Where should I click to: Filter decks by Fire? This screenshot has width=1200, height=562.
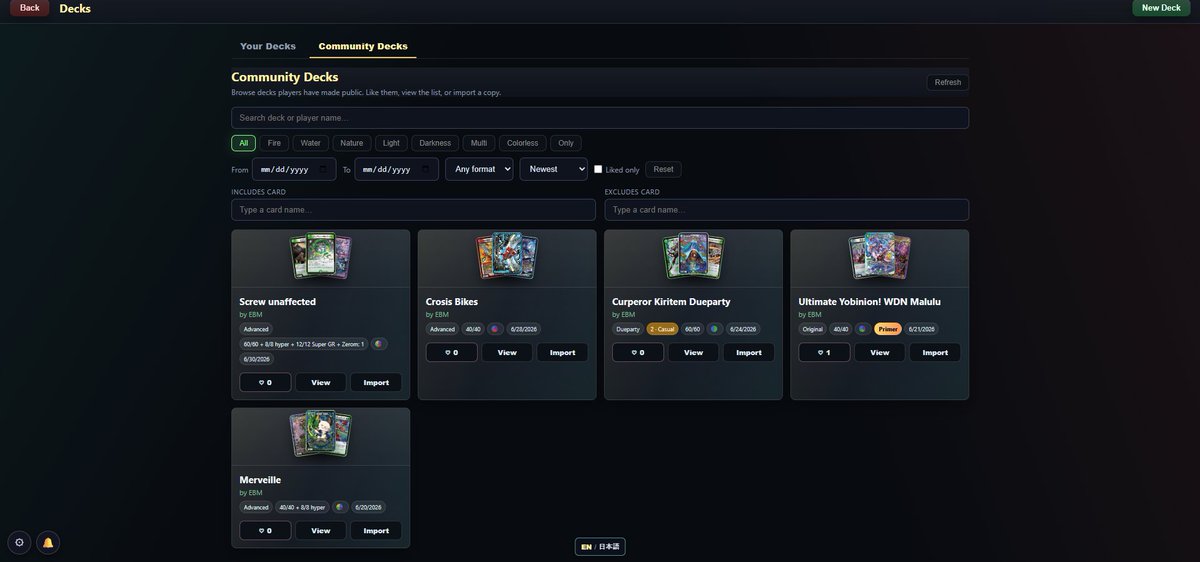[x=274, y=143]
